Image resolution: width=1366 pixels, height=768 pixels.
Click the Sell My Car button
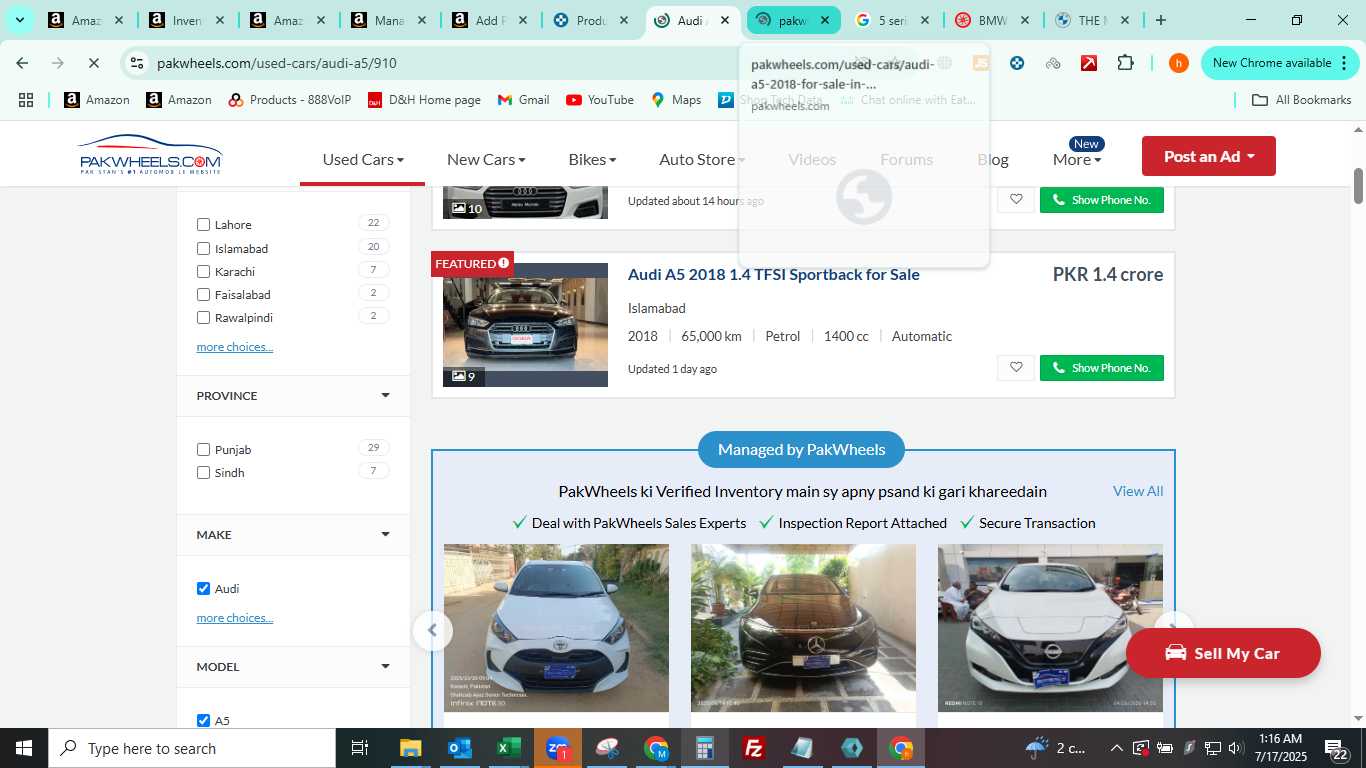[x=1223, y=653]
